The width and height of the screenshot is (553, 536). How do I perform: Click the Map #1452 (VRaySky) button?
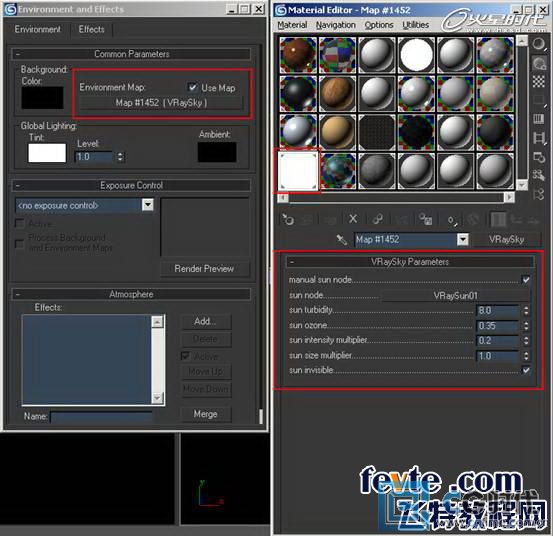point(161,103)
